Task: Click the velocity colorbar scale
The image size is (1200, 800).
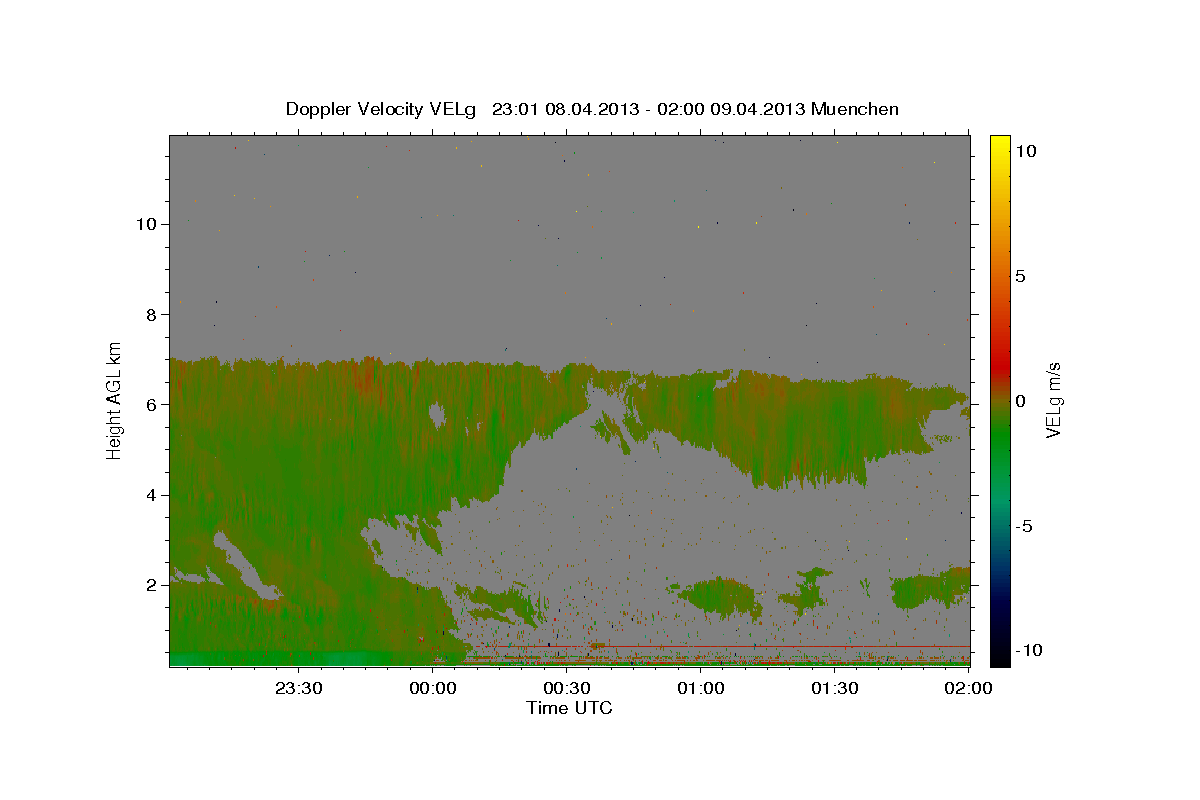Action: [x=1000, y=400]
